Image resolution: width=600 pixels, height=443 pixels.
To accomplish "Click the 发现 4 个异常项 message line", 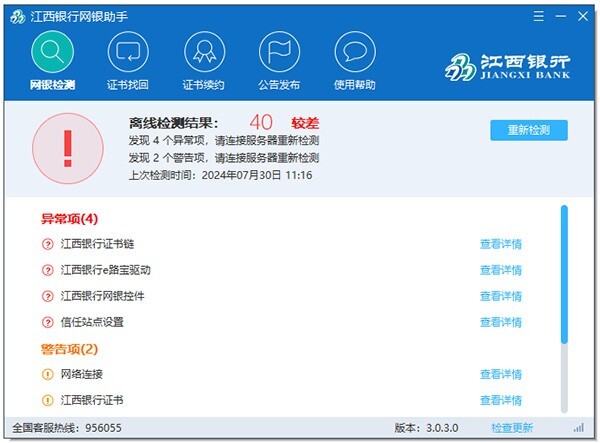I will (224, 141).
